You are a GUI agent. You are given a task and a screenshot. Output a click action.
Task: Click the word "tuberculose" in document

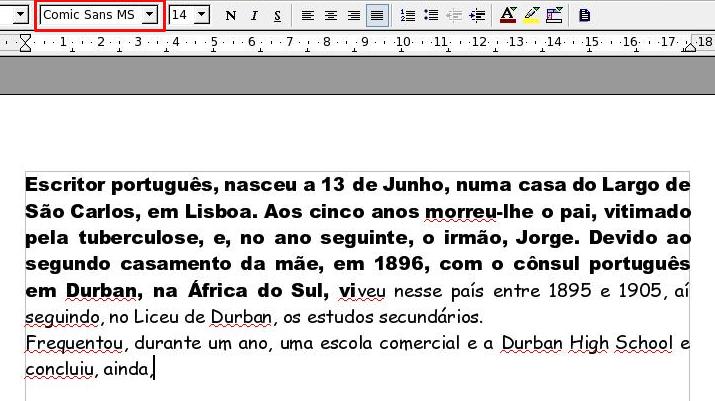pos(138,238)
